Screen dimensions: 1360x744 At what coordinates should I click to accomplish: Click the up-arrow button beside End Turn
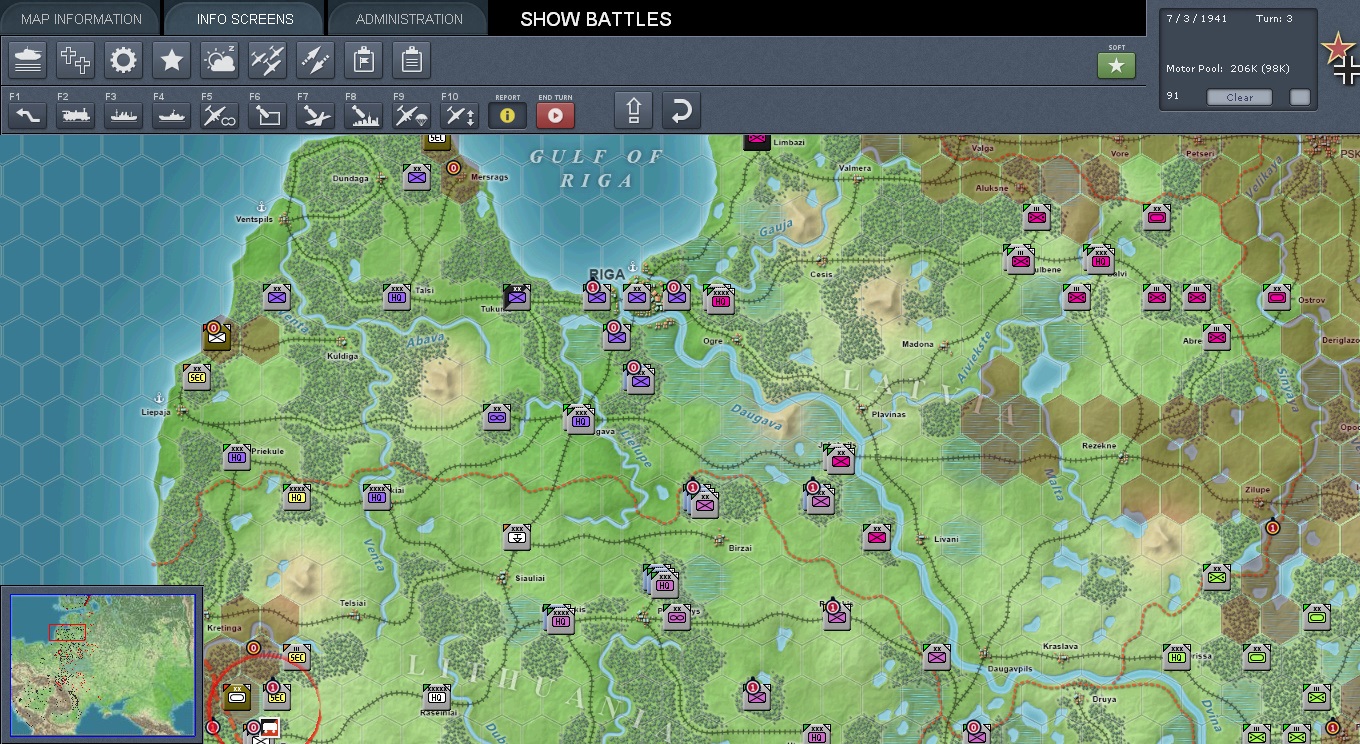click(633, 110)
